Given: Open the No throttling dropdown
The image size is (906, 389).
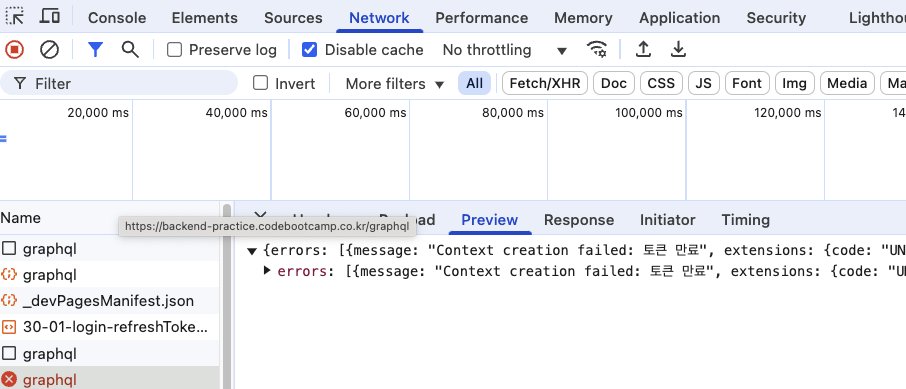Looking at the screenshot, I should tap(504, 50).
